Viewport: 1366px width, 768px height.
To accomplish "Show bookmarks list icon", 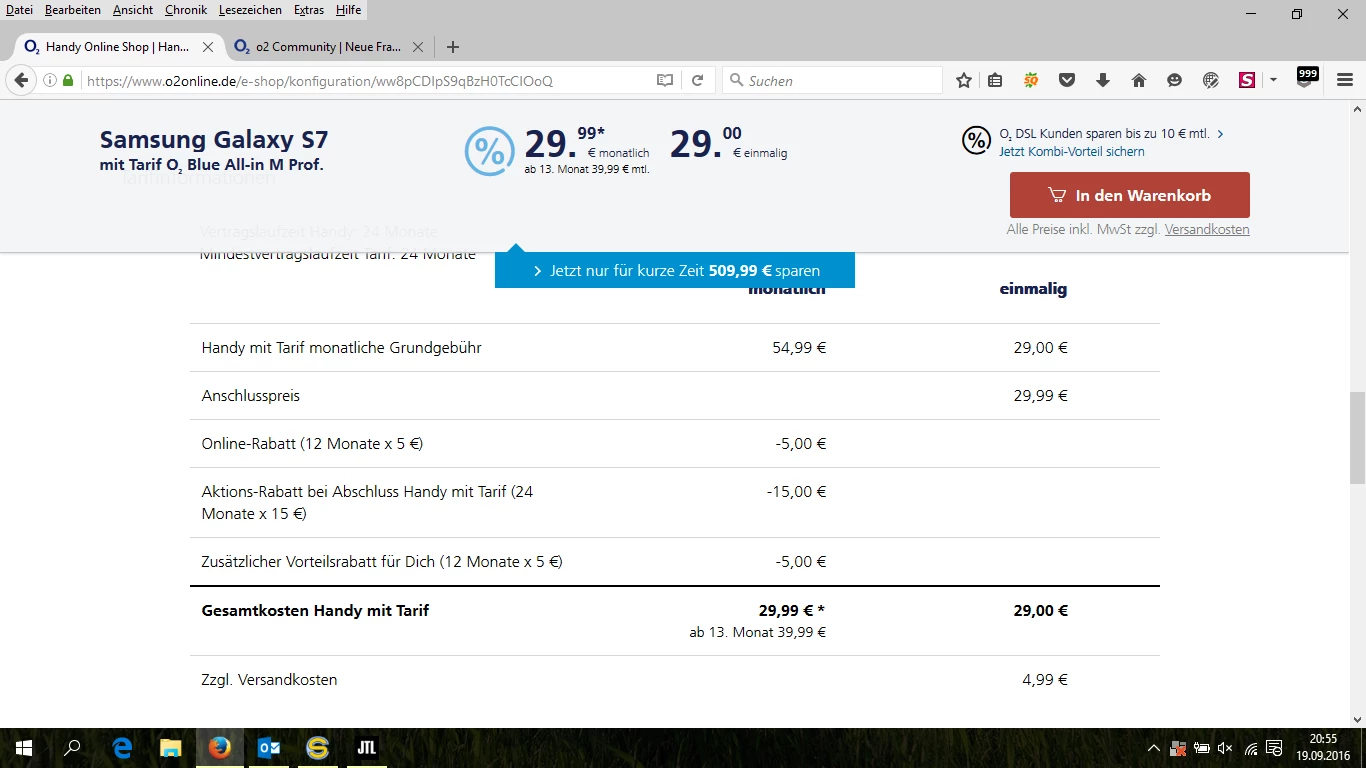I will [995, 81].
